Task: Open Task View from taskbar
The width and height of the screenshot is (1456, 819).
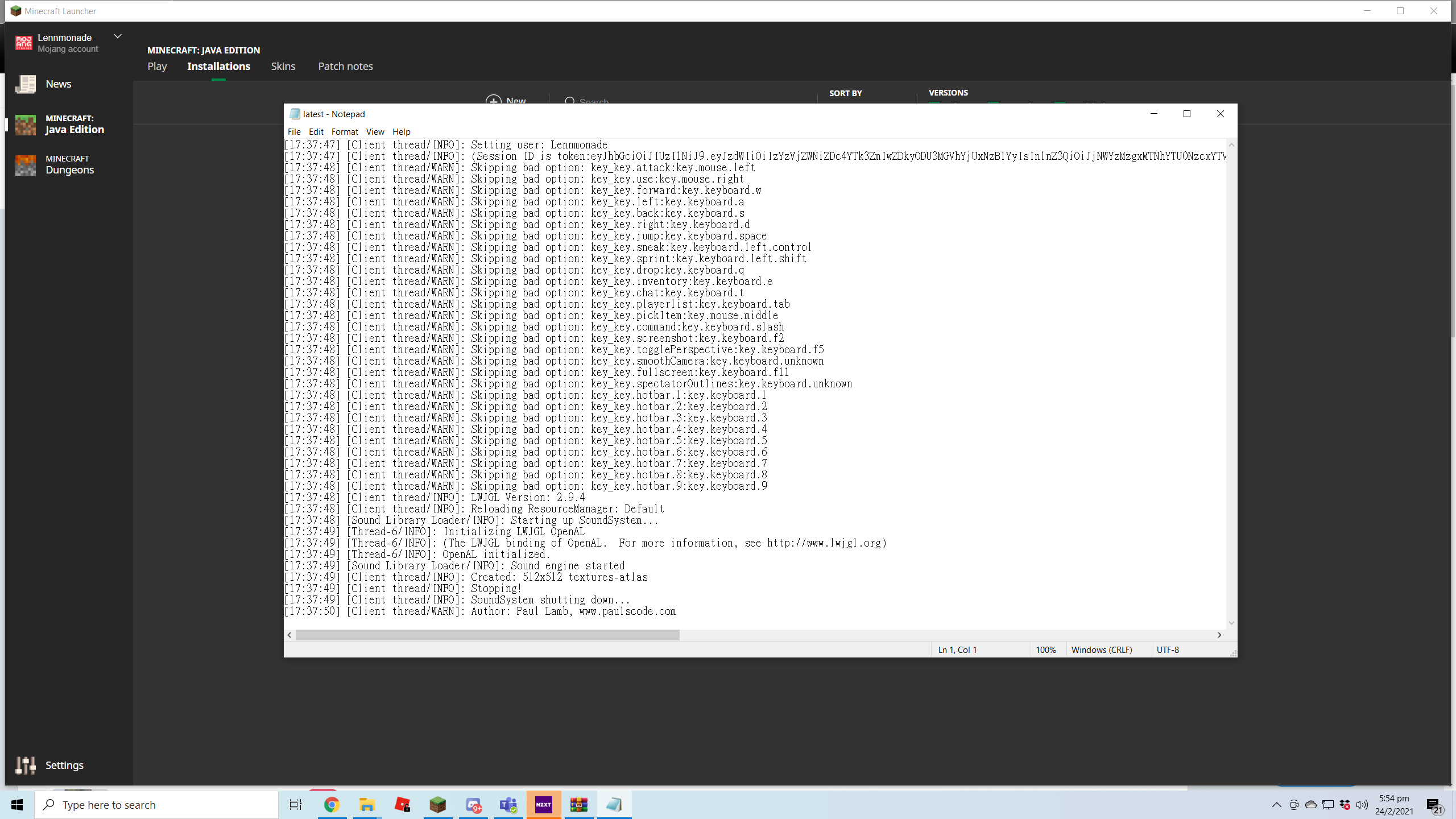Action: (296, 805)
